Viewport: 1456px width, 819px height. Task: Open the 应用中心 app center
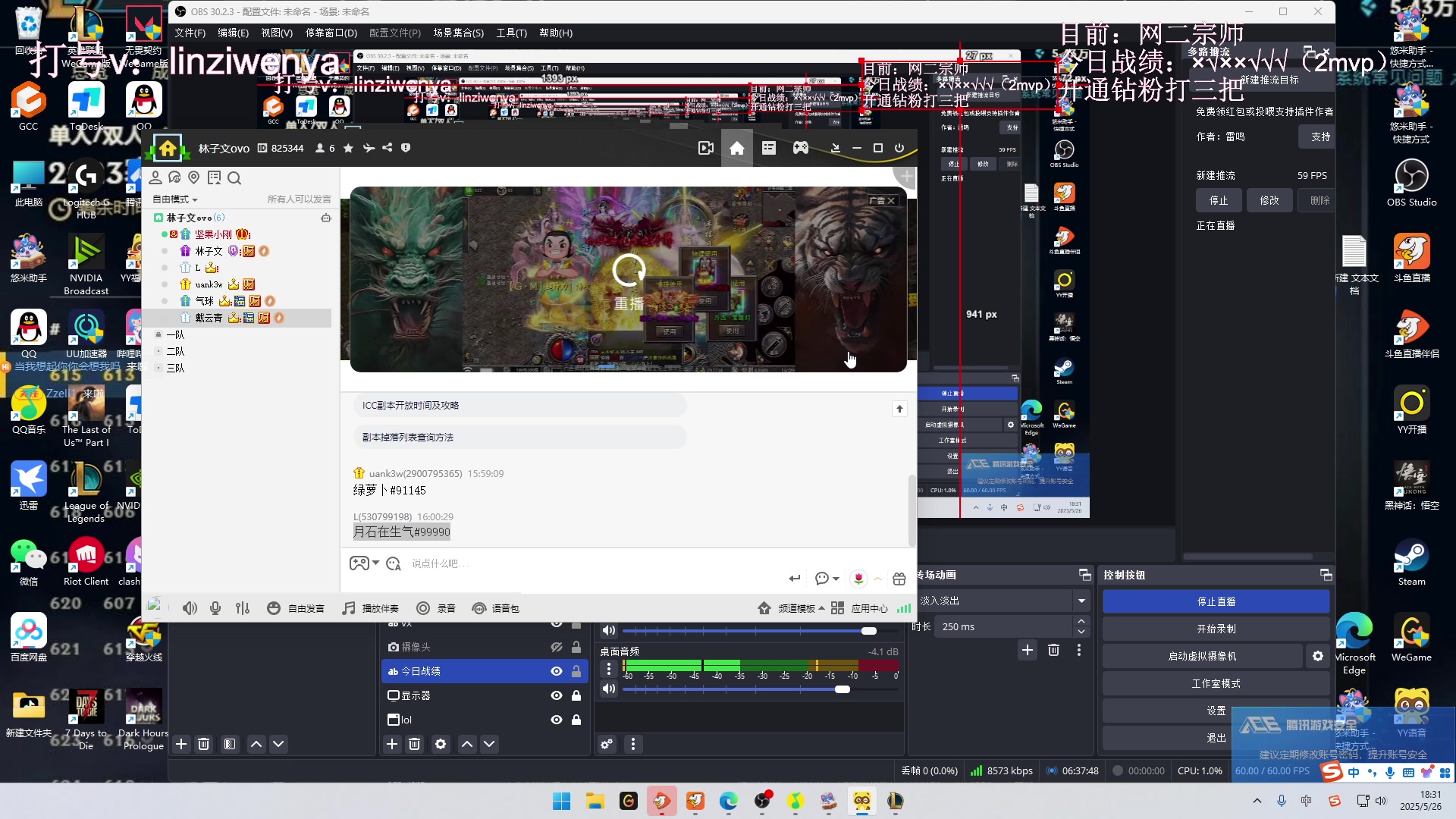pos(860,608)
